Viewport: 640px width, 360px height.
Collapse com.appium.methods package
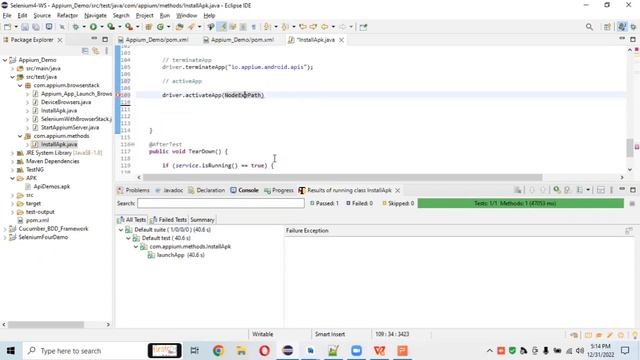click(x=20, y=136)
